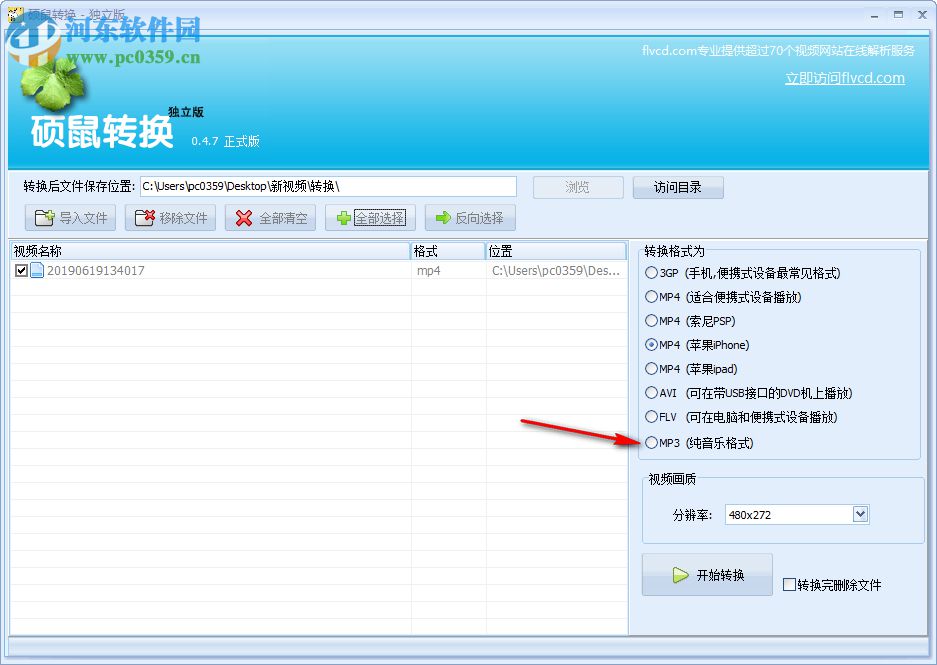This screenshot has height=665, width=937.
Task: Pick AVI as the output format
Action: pos(651,393)
